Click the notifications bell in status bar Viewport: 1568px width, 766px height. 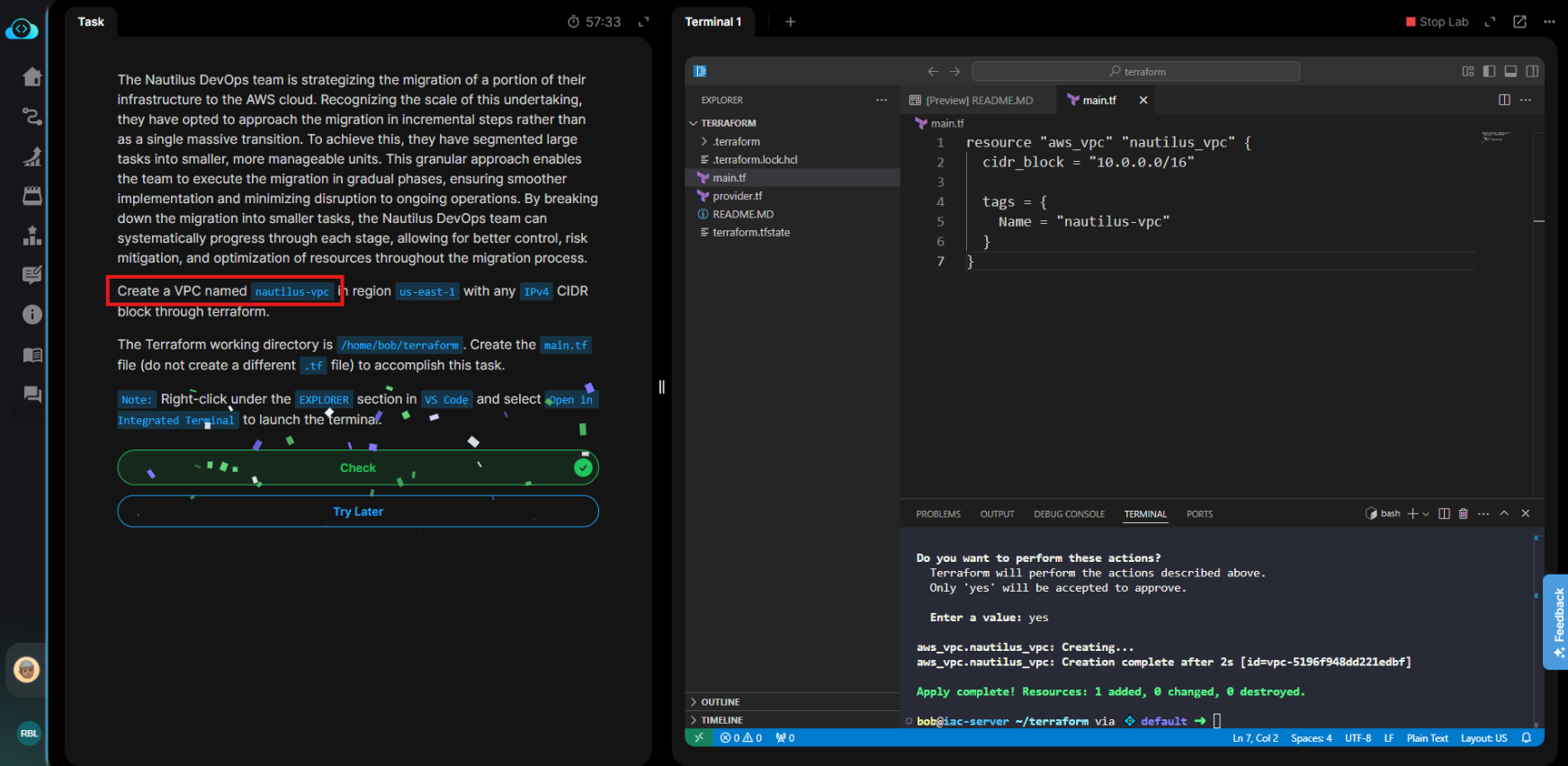[1526, 738]
